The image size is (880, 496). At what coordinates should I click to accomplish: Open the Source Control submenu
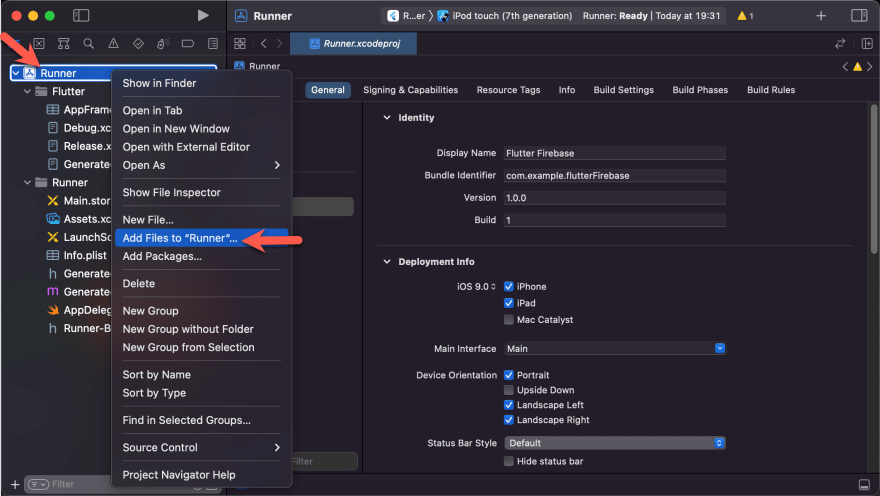[x=201, y=447]
